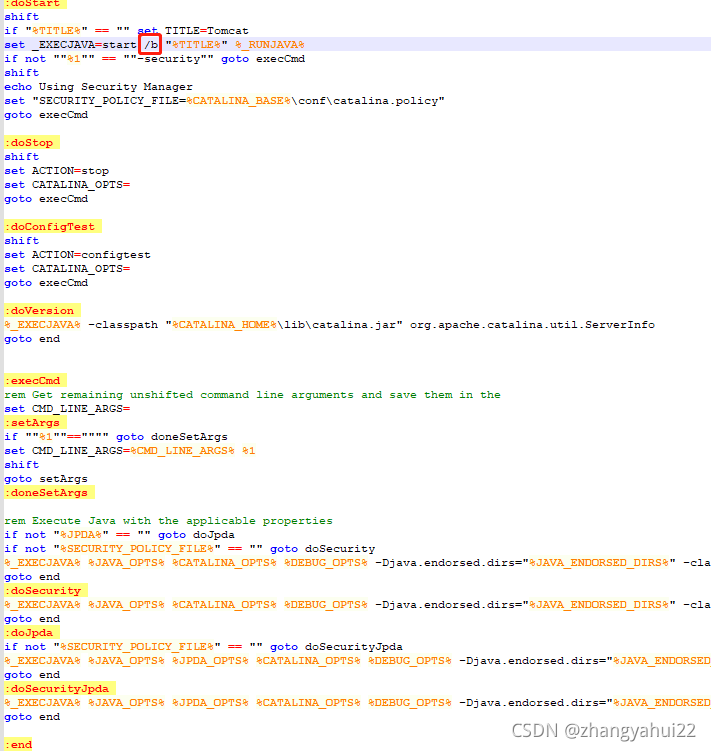Click the ':doSecurity' label line
The height and width of the screenshot is (751, 711).
pos(46,591)
